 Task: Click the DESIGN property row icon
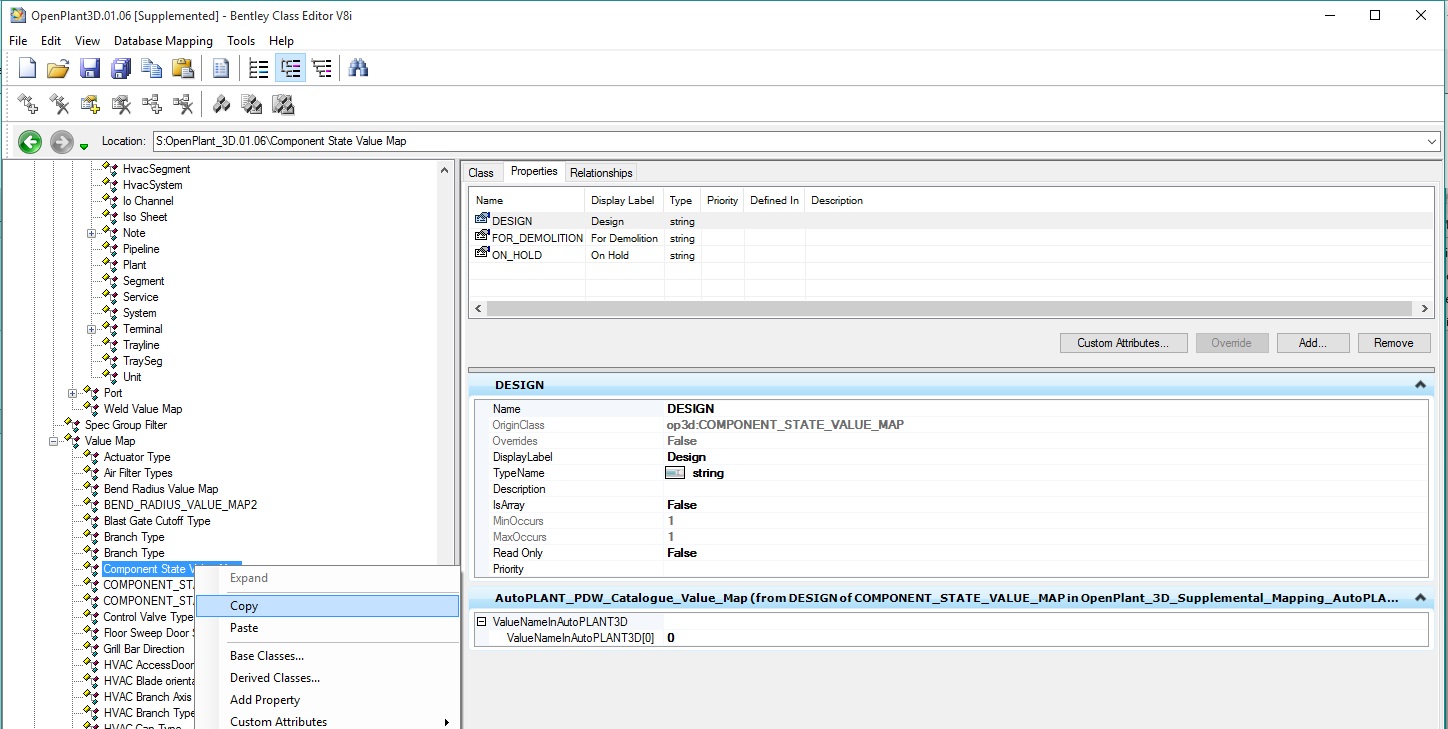(482, 220)
